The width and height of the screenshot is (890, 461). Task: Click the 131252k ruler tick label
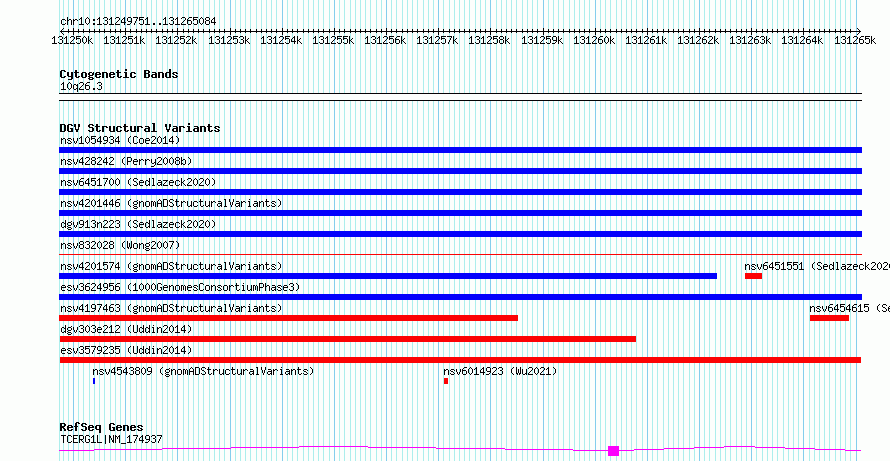pos(178,40)
